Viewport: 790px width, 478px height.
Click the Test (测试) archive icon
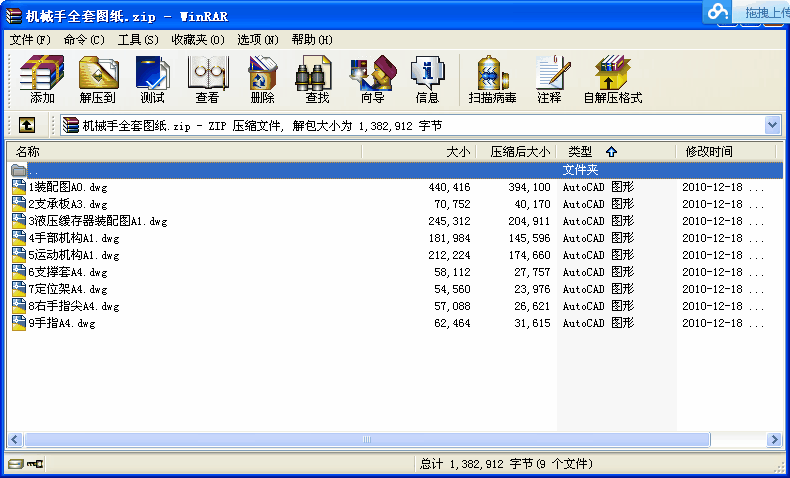(152, 80)
